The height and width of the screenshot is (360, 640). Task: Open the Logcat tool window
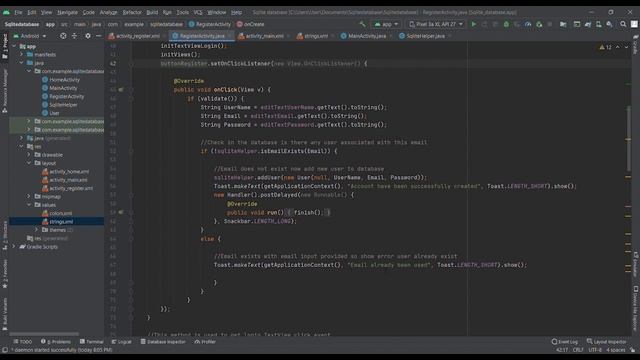click(122, 342)
